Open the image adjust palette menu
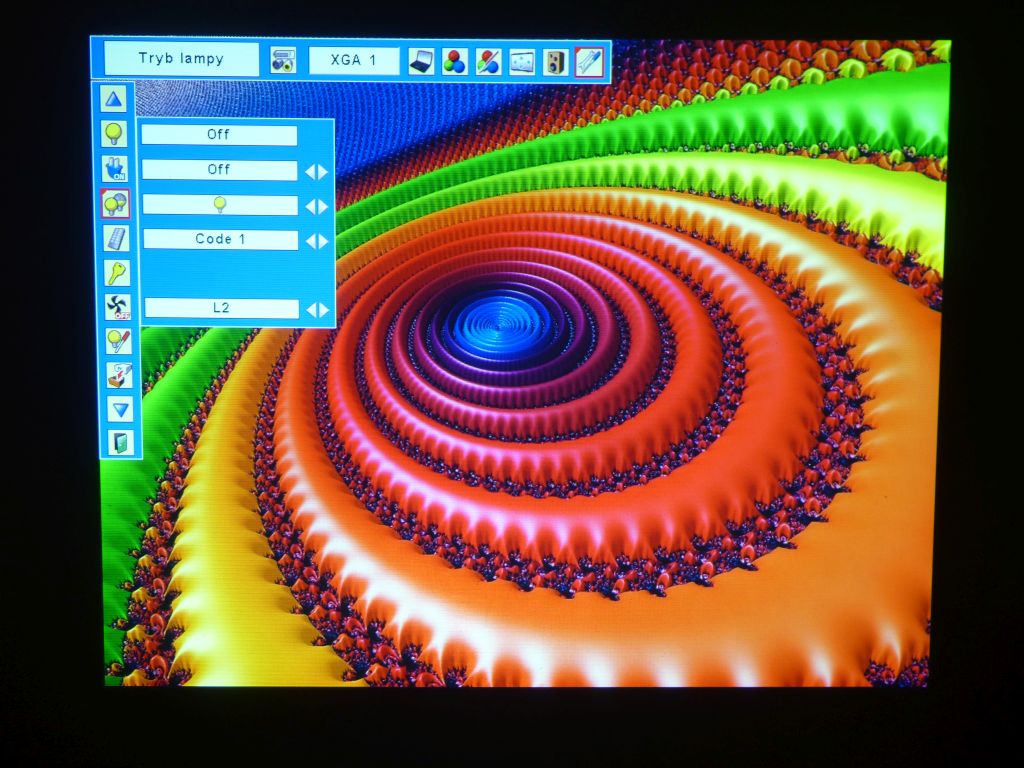This screenshot has height=768, width=1024. [x=488, y=62]
